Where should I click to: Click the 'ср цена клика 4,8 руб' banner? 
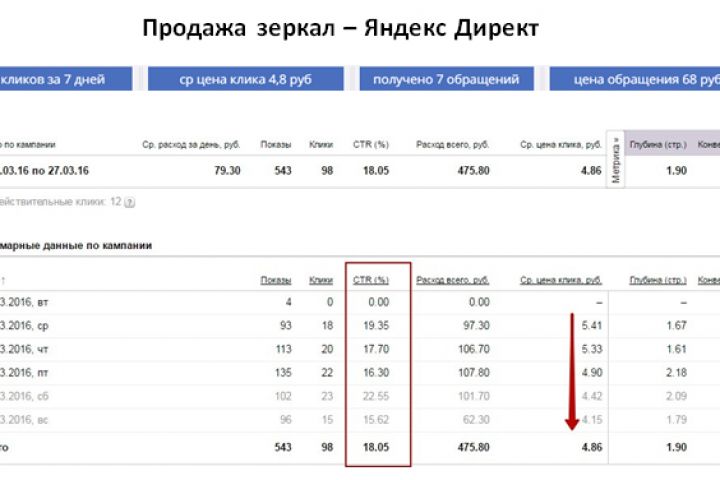[x=246, y=79]
